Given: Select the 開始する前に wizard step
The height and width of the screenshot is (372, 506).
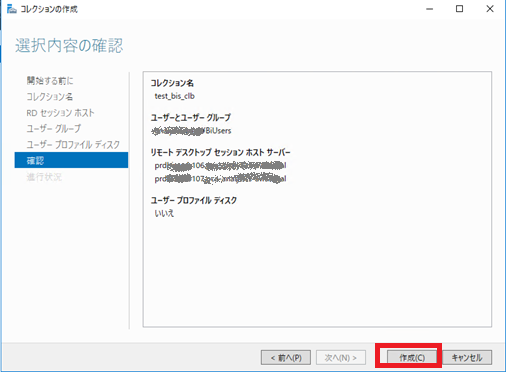Looking at the screenshot, I should (50, 81).
